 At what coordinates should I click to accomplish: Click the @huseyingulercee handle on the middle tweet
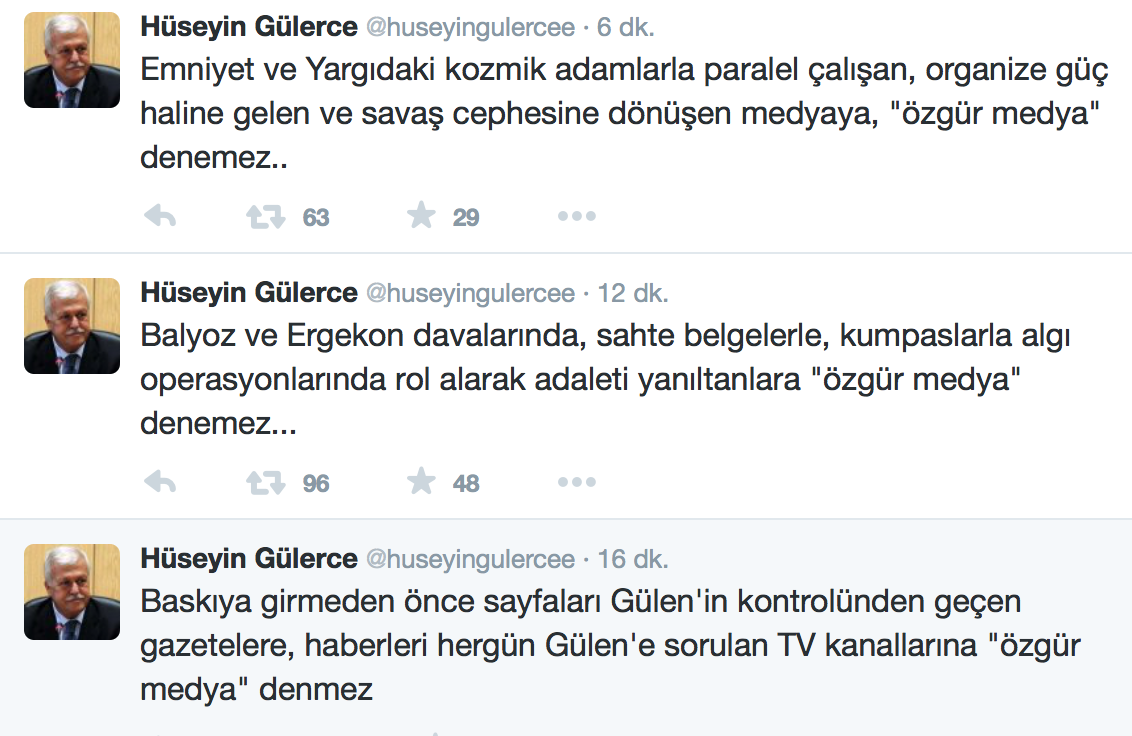(468, 293)
